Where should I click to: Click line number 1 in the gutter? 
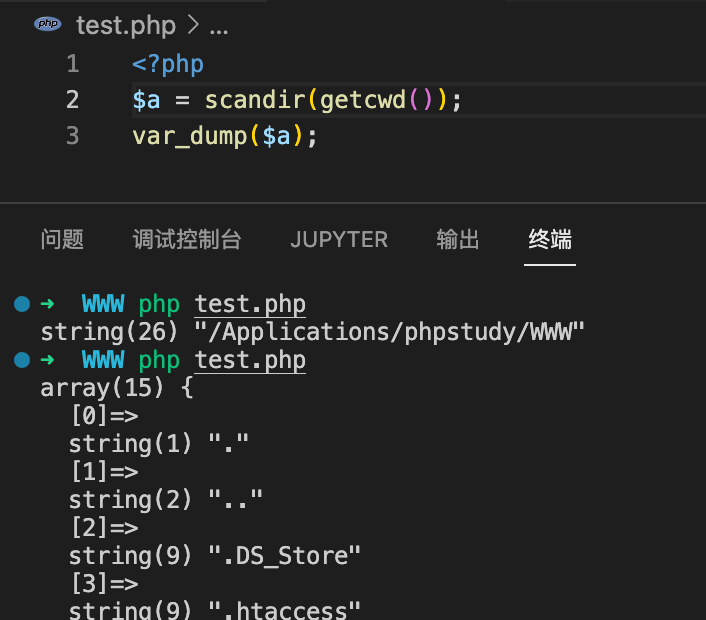73,63
